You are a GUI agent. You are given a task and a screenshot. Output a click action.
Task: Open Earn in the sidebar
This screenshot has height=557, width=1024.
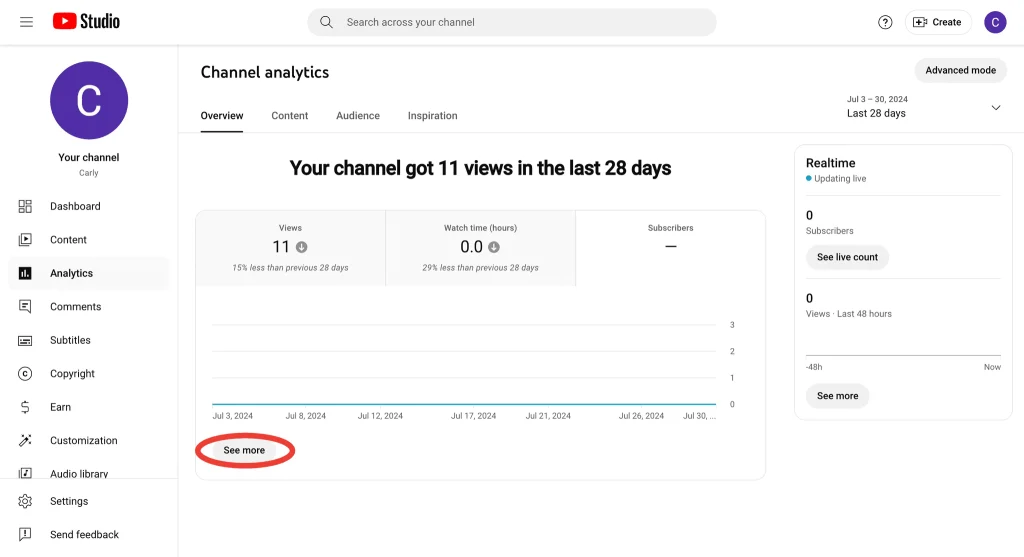click(60, 407)
